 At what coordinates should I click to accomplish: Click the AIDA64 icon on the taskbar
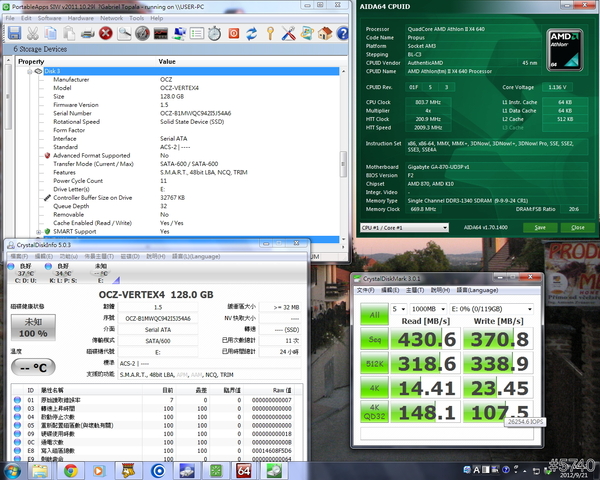[243, 469]
